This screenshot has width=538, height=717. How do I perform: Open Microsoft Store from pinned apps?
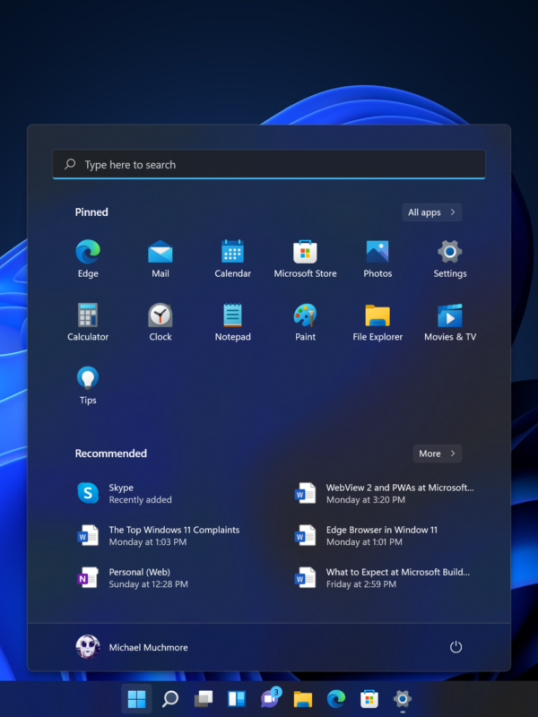click(305, 258)
